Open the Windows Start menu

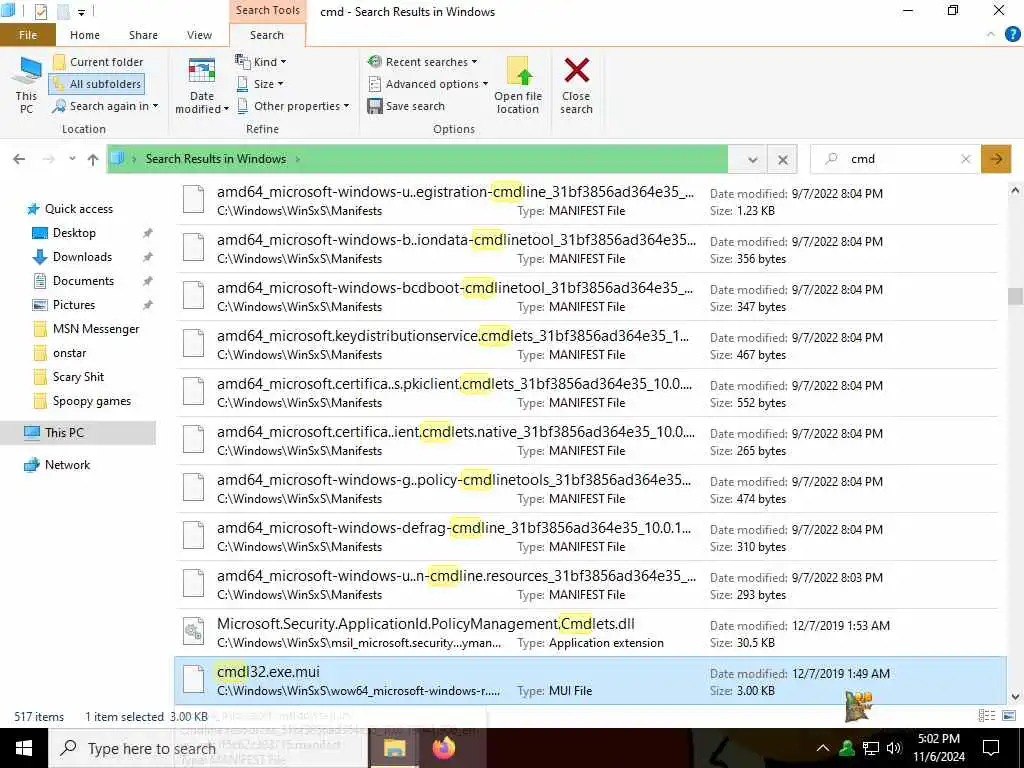24,748
